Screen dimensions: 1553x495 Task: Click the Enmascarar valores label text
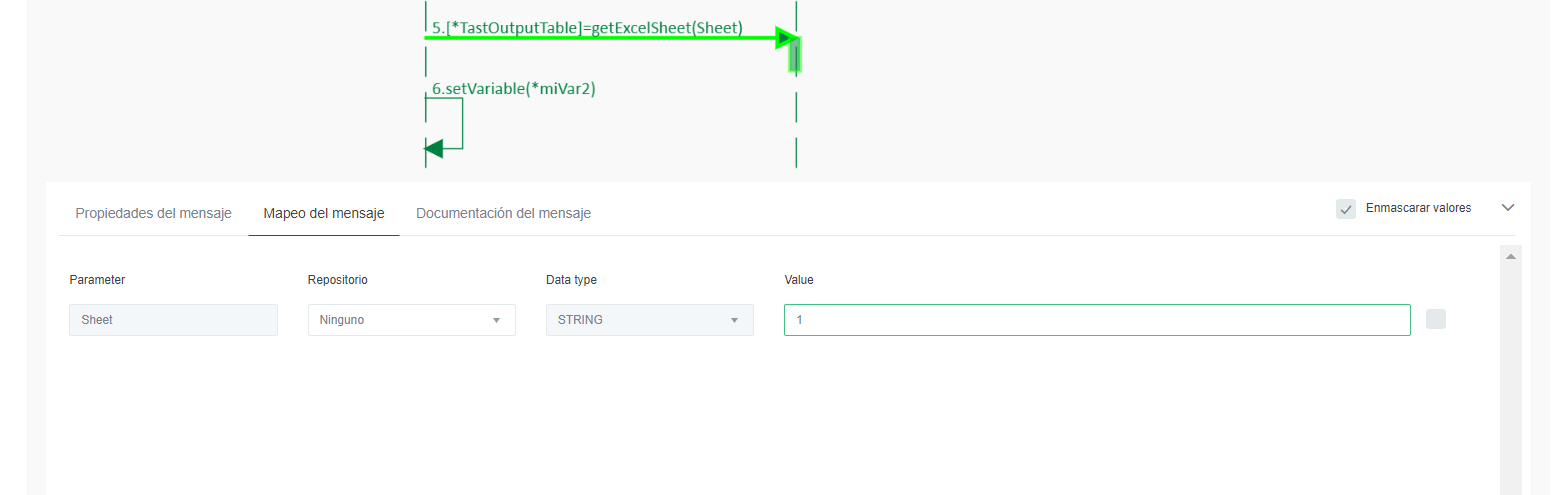[1418, 208]
